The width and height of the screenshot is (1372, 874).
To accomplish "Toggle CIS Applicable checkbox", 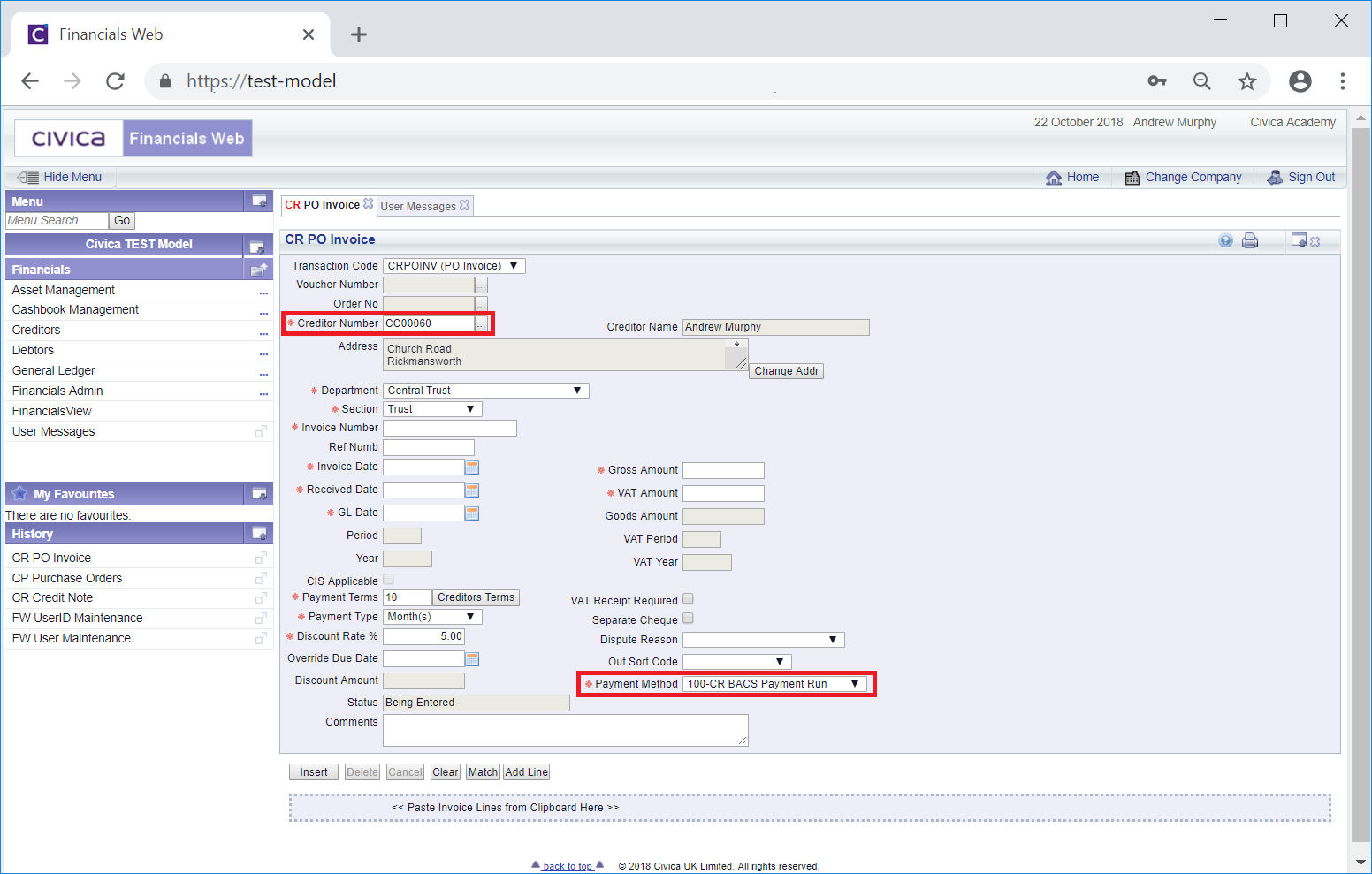I will point(388,580).
